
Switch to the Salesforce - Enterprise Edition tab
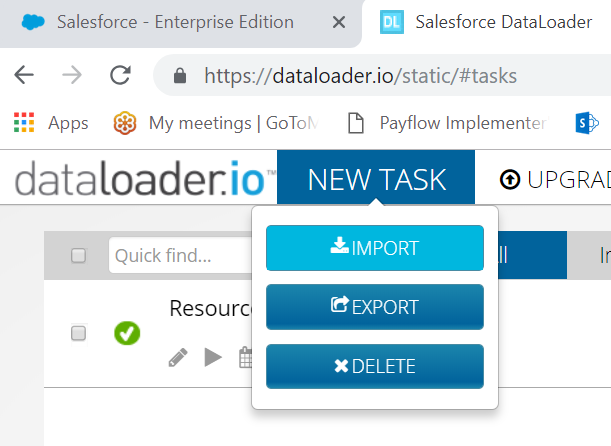170,22
